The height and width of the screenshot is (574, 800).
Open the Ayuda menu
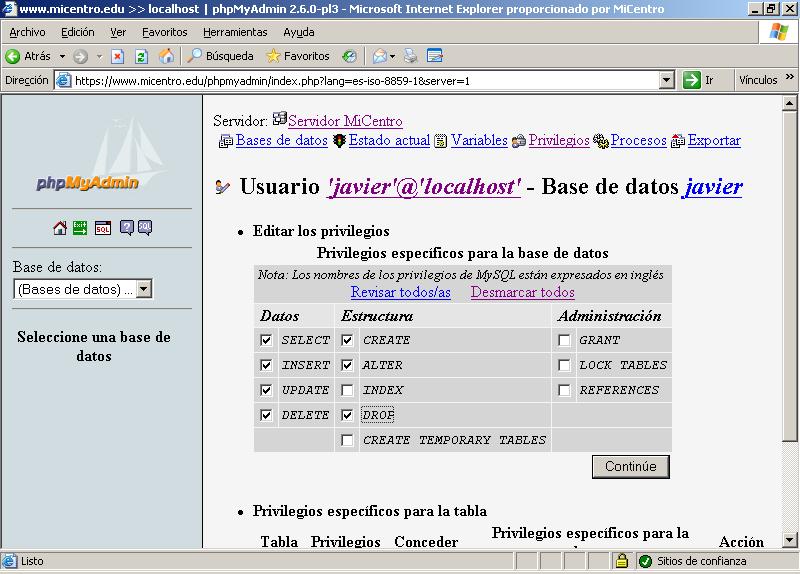(298, 32)
